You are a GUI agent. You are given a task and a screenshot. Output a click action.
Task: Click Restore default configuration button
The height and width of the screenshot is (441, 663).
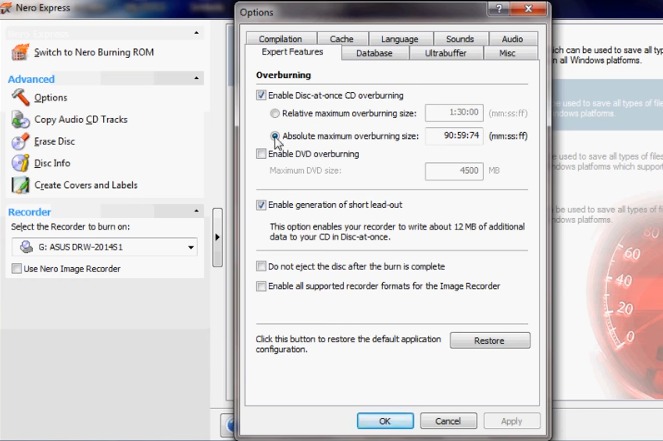(x=490, y=340)
